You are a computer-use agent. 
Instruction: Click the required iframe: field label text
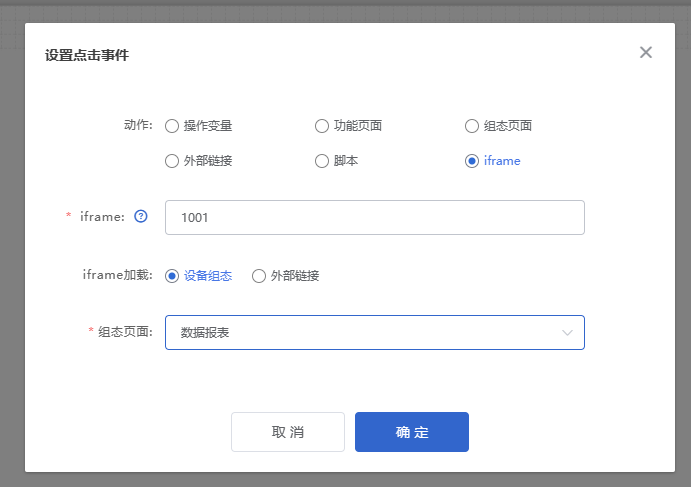[x=102, y=216]
